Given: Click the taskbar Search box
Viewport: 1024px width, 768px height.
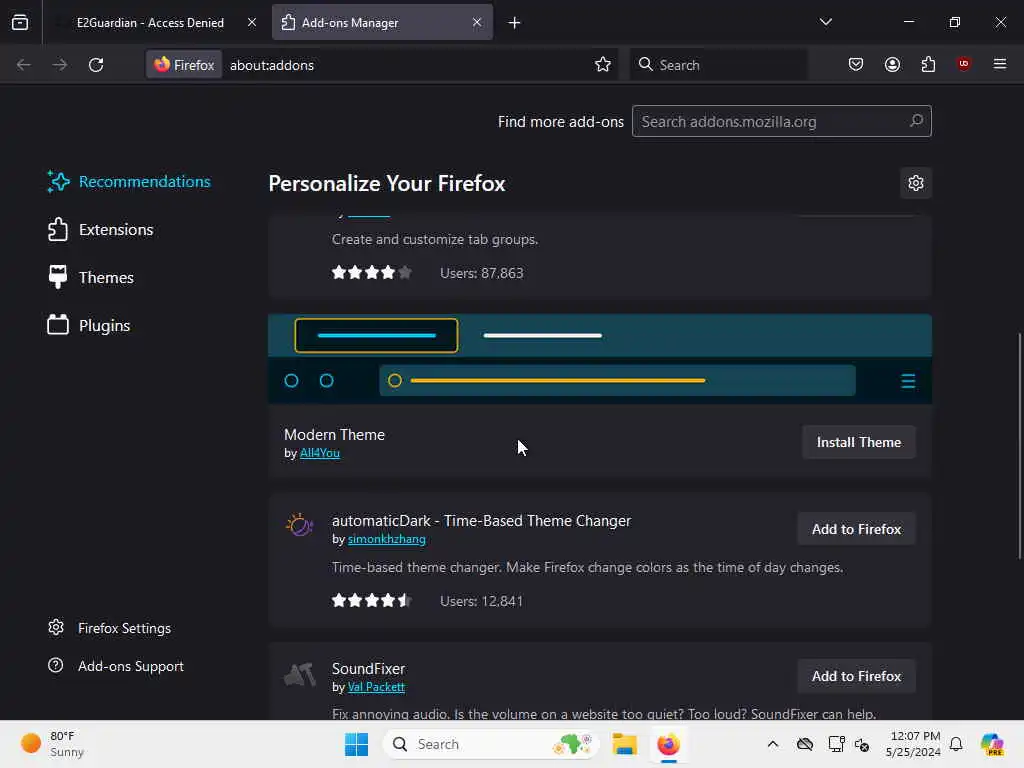Looking at the screenshot, I should [490, 744].
